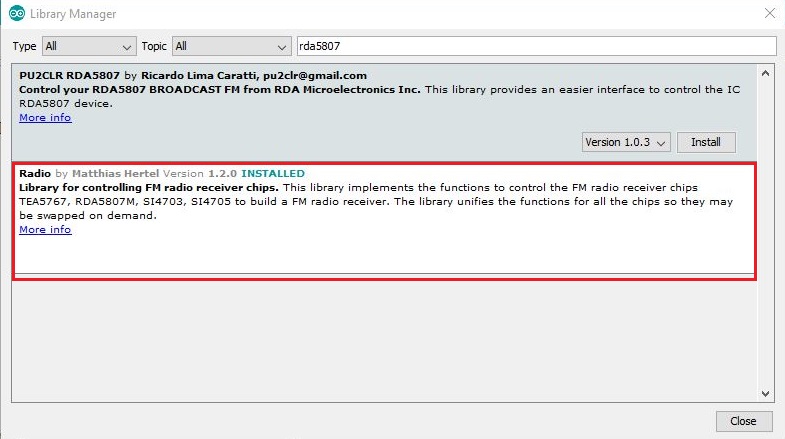Click the Matthias Hertel author name
This screenshot has width=785, height=439.
116,174
